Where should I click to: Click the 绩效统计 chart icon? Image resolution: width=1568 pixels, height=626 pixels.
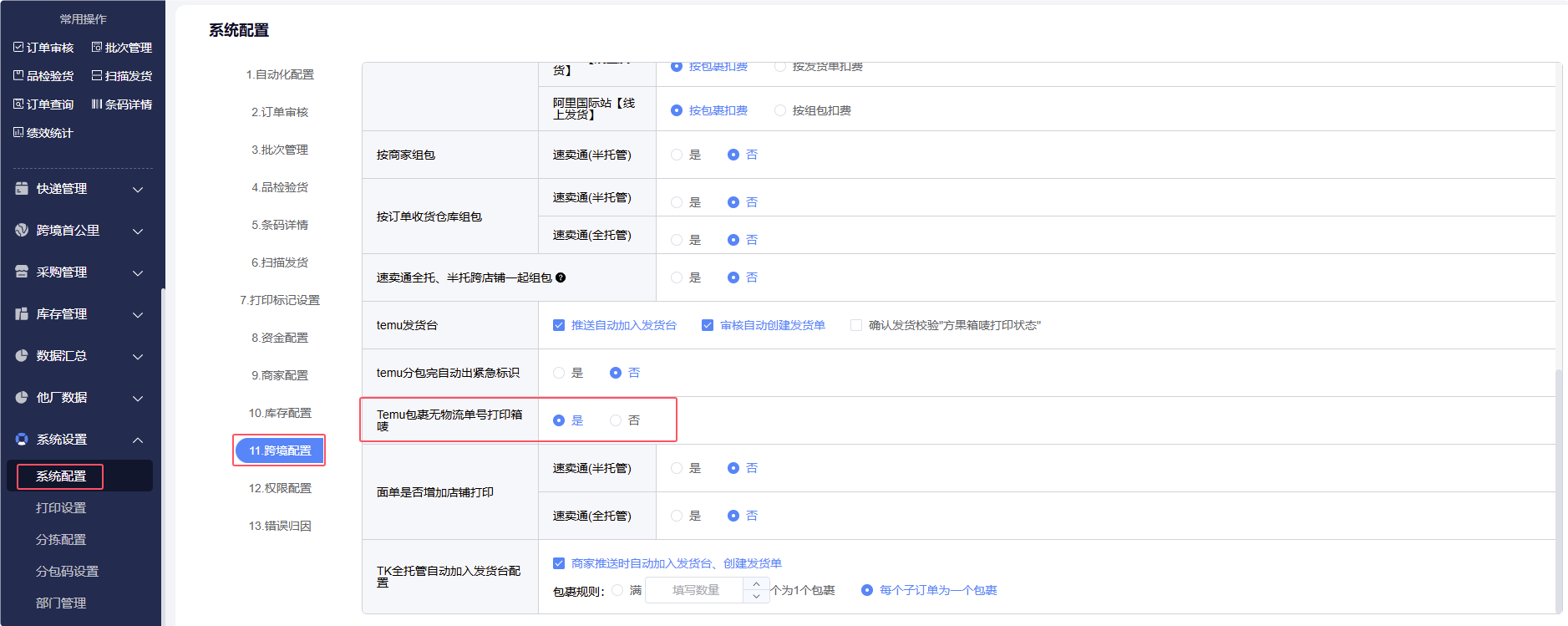pyautogui.click(x=18, y=133)
